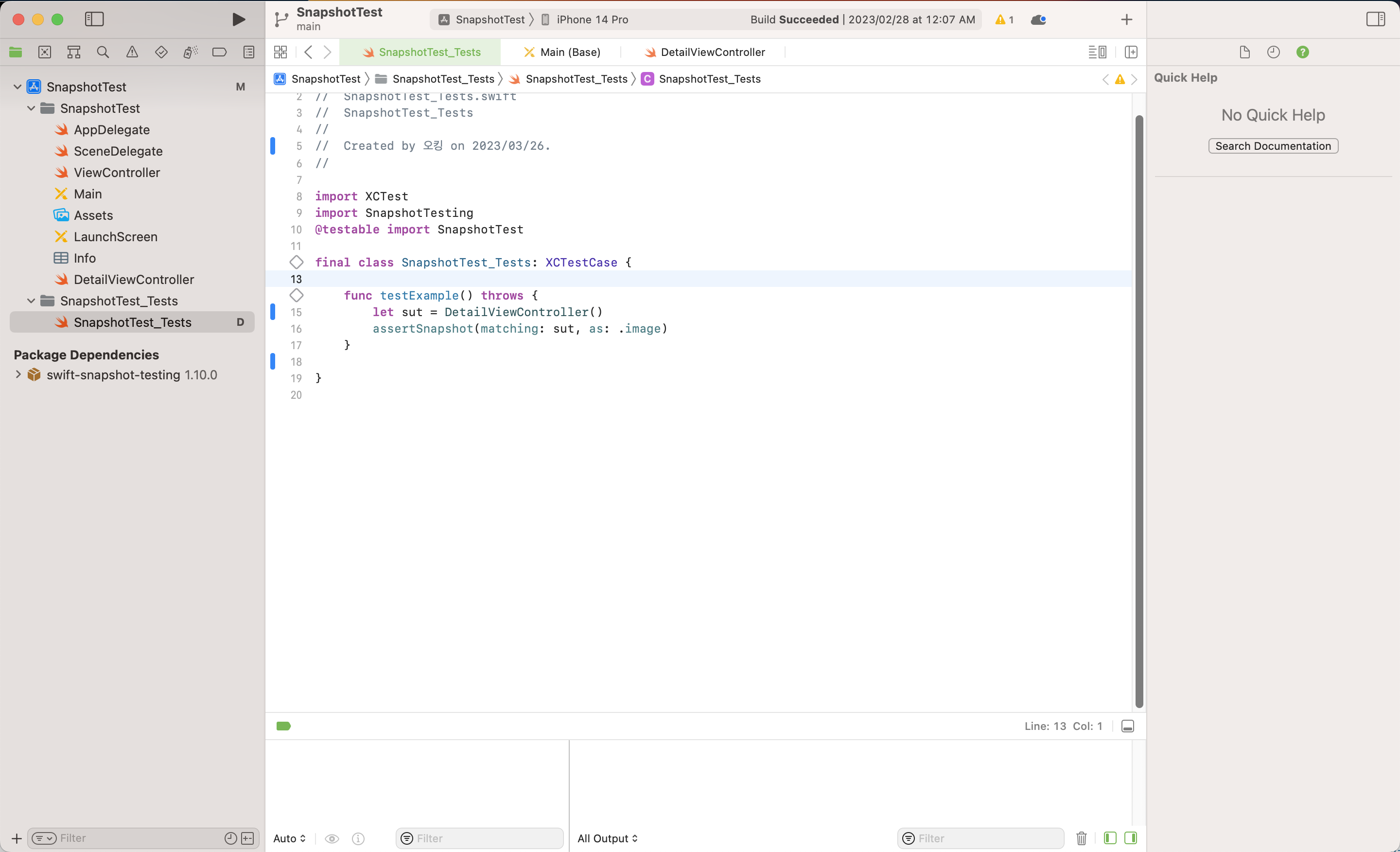Open the Issue navigator warning icon

132,53
